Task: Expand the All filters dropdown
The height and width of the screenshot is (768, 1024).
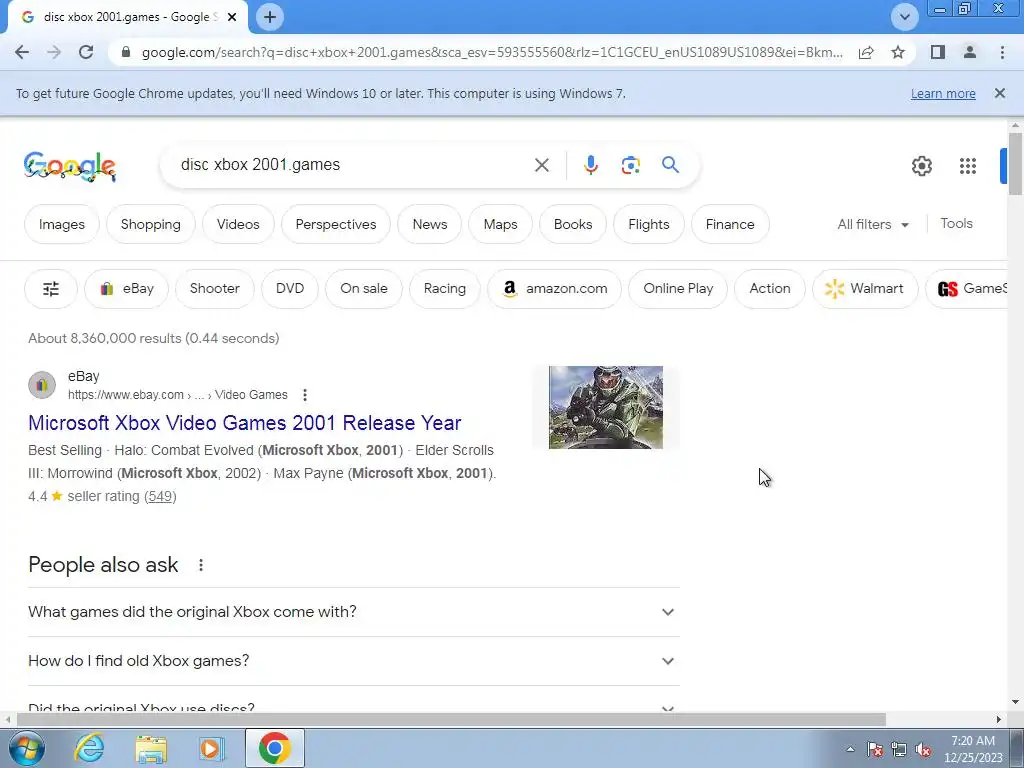Action: (x=873, y=224)
